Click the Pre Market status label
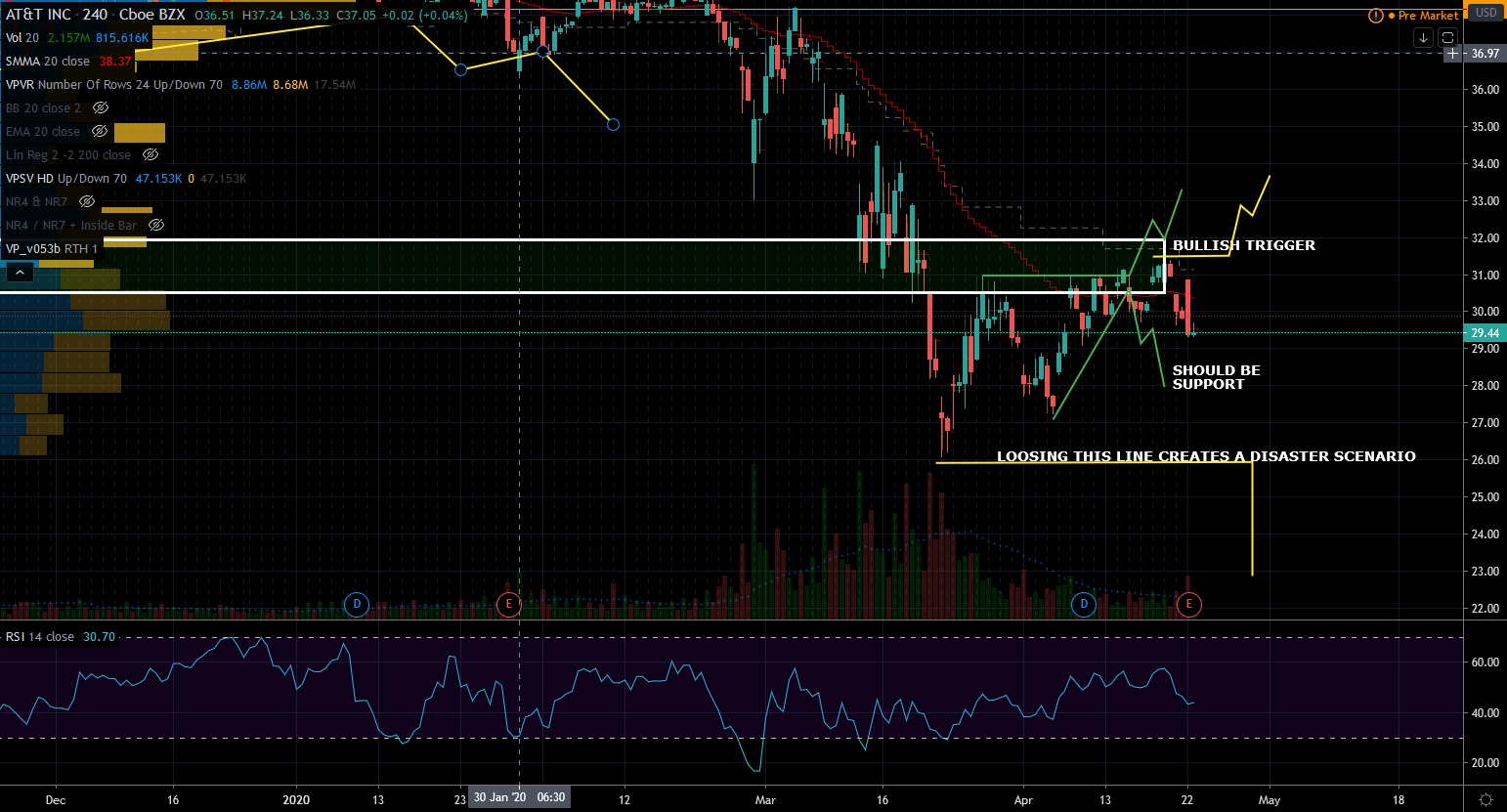The image size is (1507, 812). point(1428,16)
